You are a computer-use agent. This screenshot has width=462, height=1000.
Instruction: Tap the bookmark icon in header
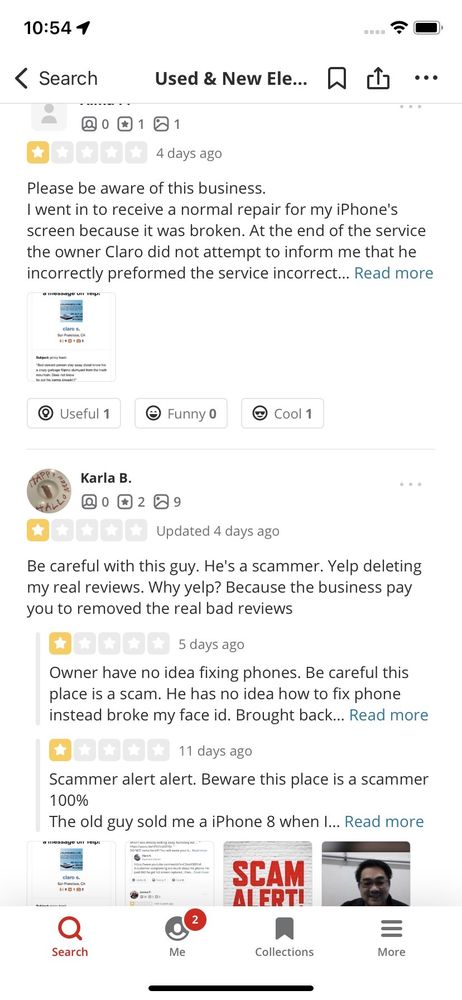(x=336, y=78)
